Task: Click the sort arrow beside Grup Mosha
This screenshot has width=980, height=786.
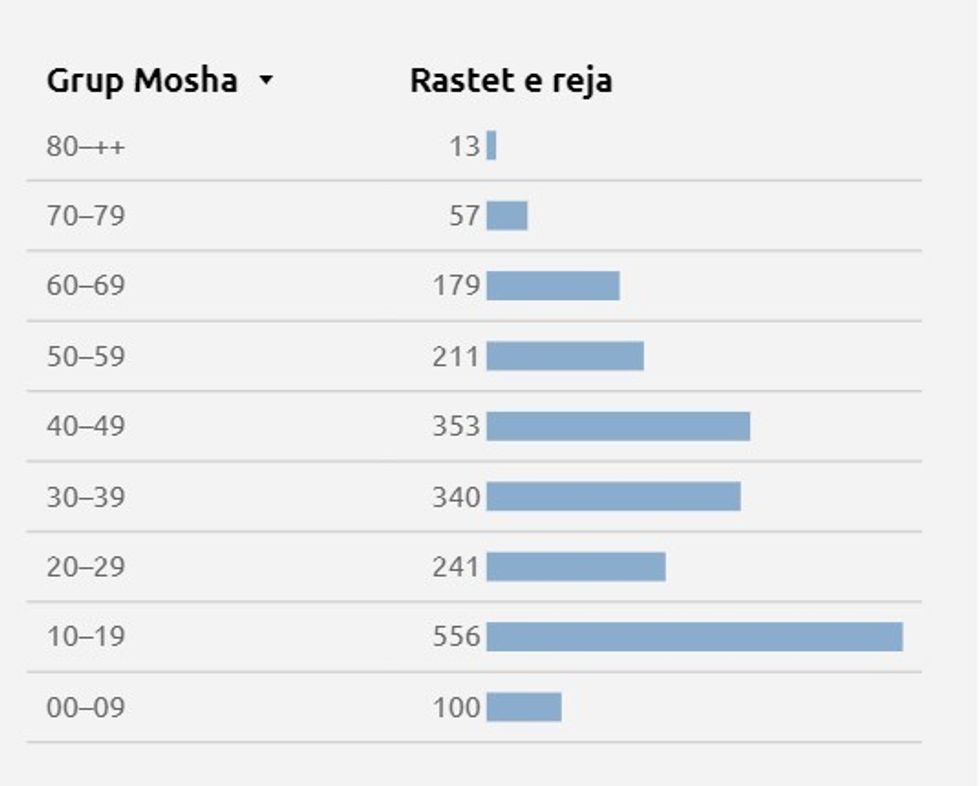Action: [265, 82]
